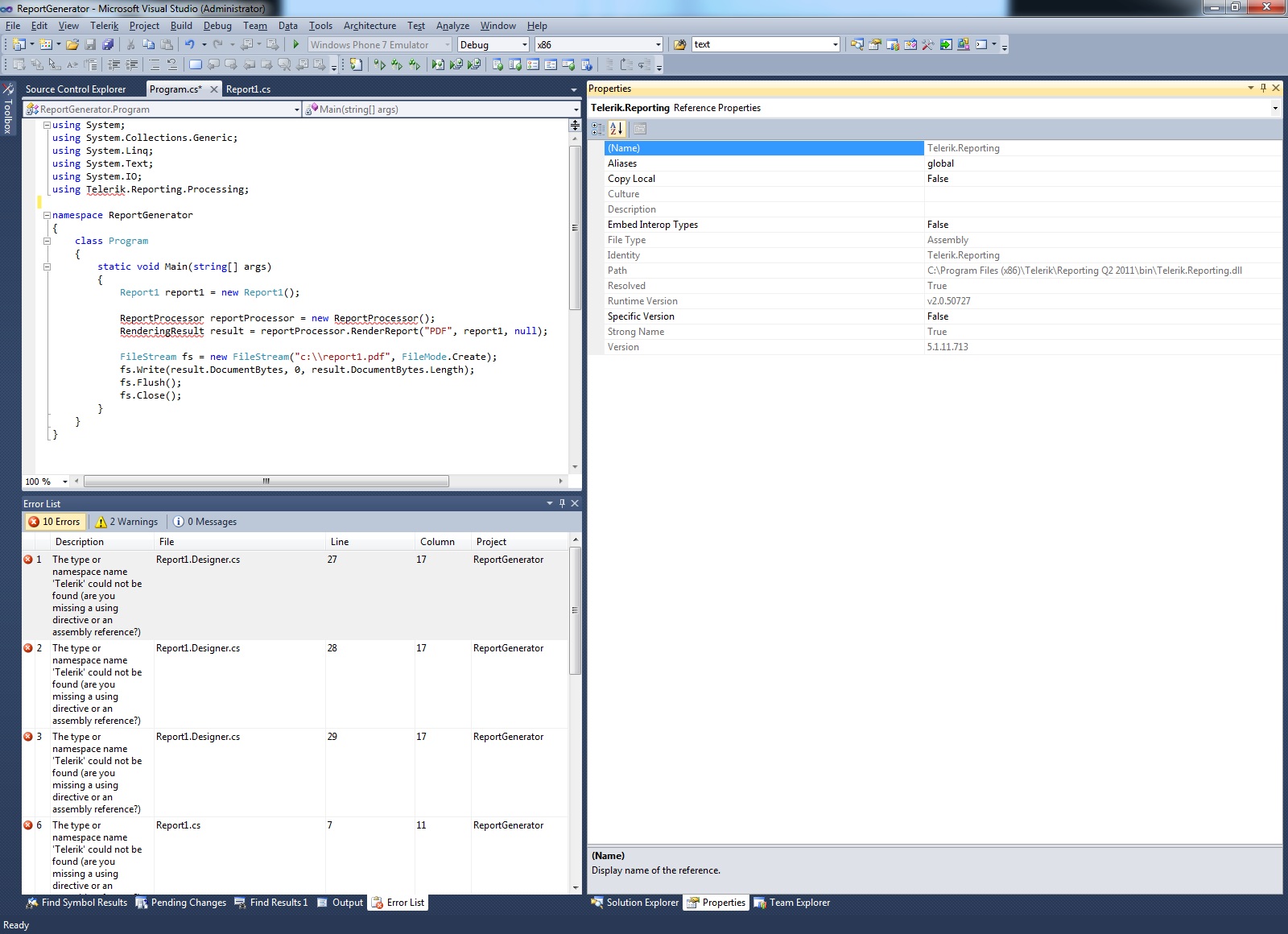The image size is (1288, 934).
Task: Pin the Properties panel with auto-hide icon
Action: click(x=1263, y=89)
